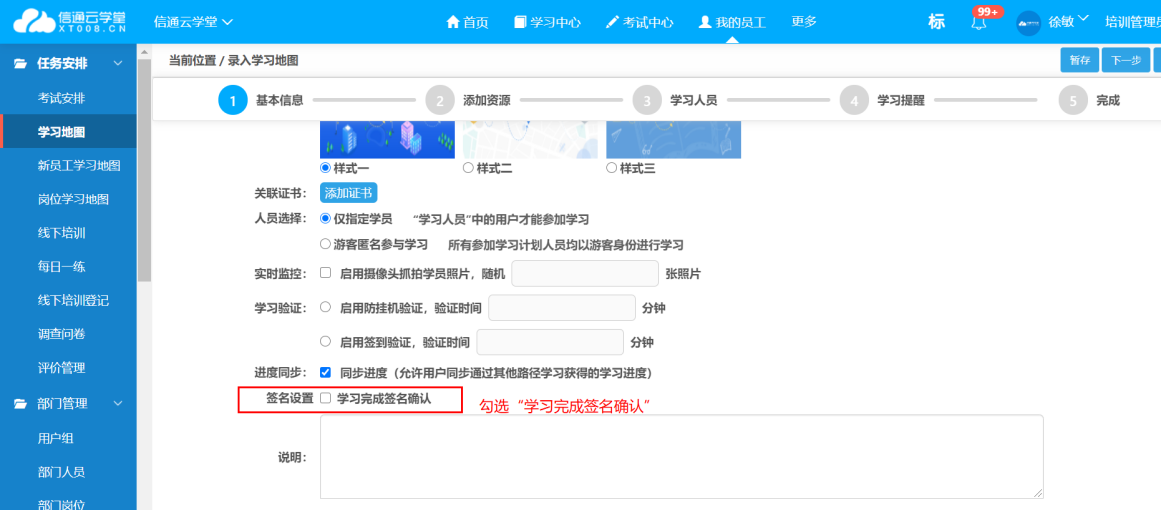This screenshot has width=1161, height=510.
Task: Click the 防挂机验证 time input field
Action: (x=562, y=307)
